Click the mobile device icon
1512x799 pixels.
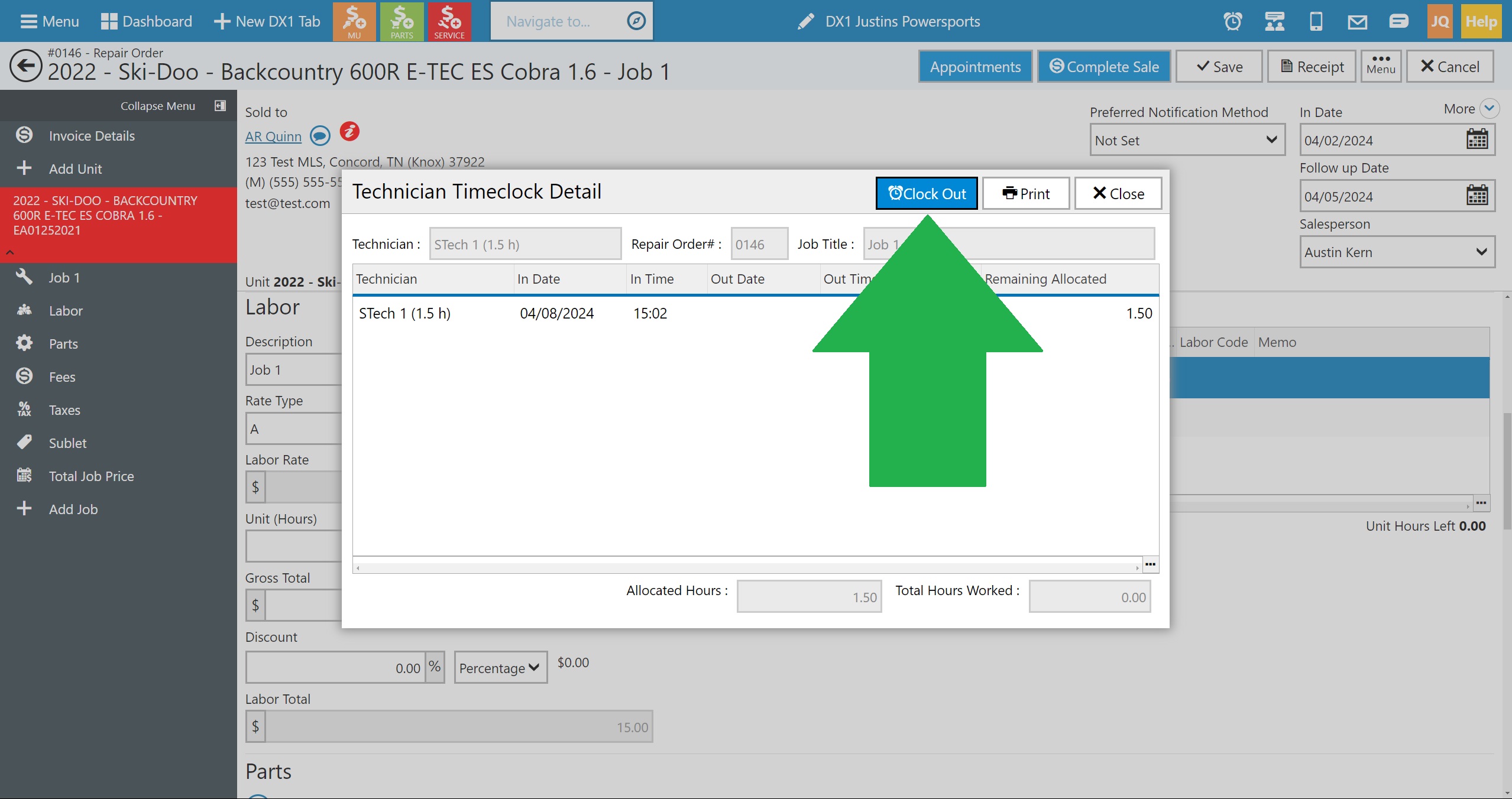1316,22
